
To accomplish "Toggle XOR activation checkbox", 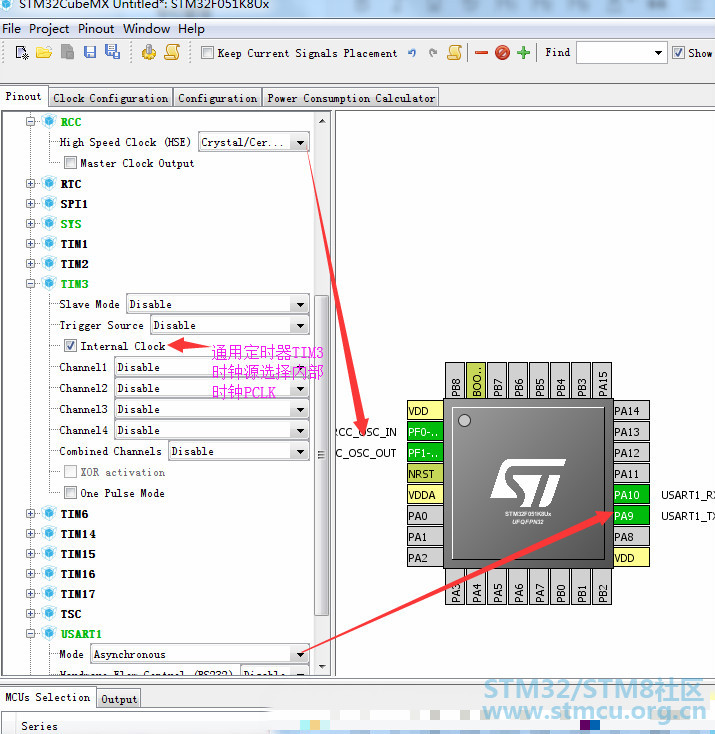I will 70,472.
